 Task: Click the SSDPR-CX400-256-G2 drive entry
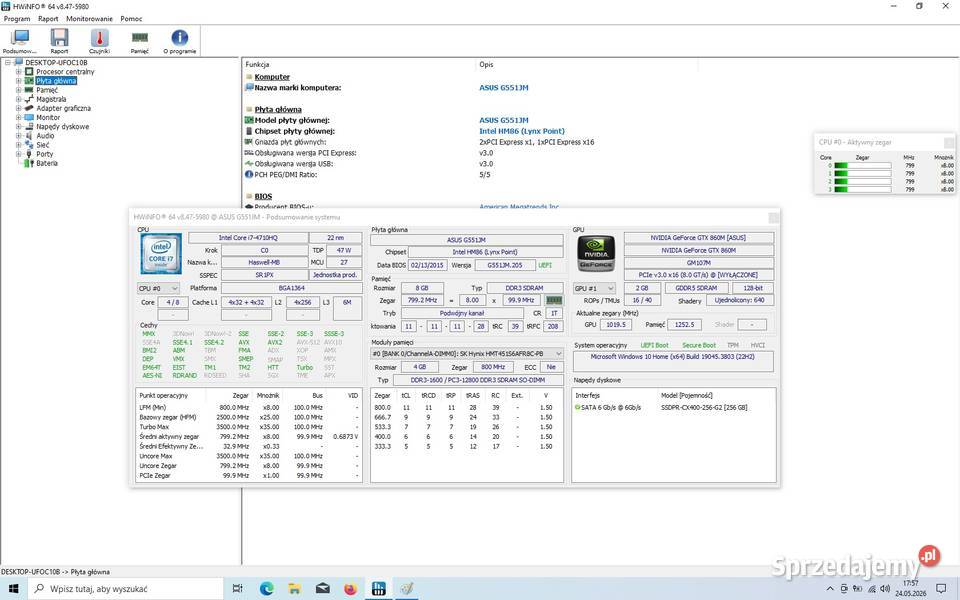pos(704,407)
